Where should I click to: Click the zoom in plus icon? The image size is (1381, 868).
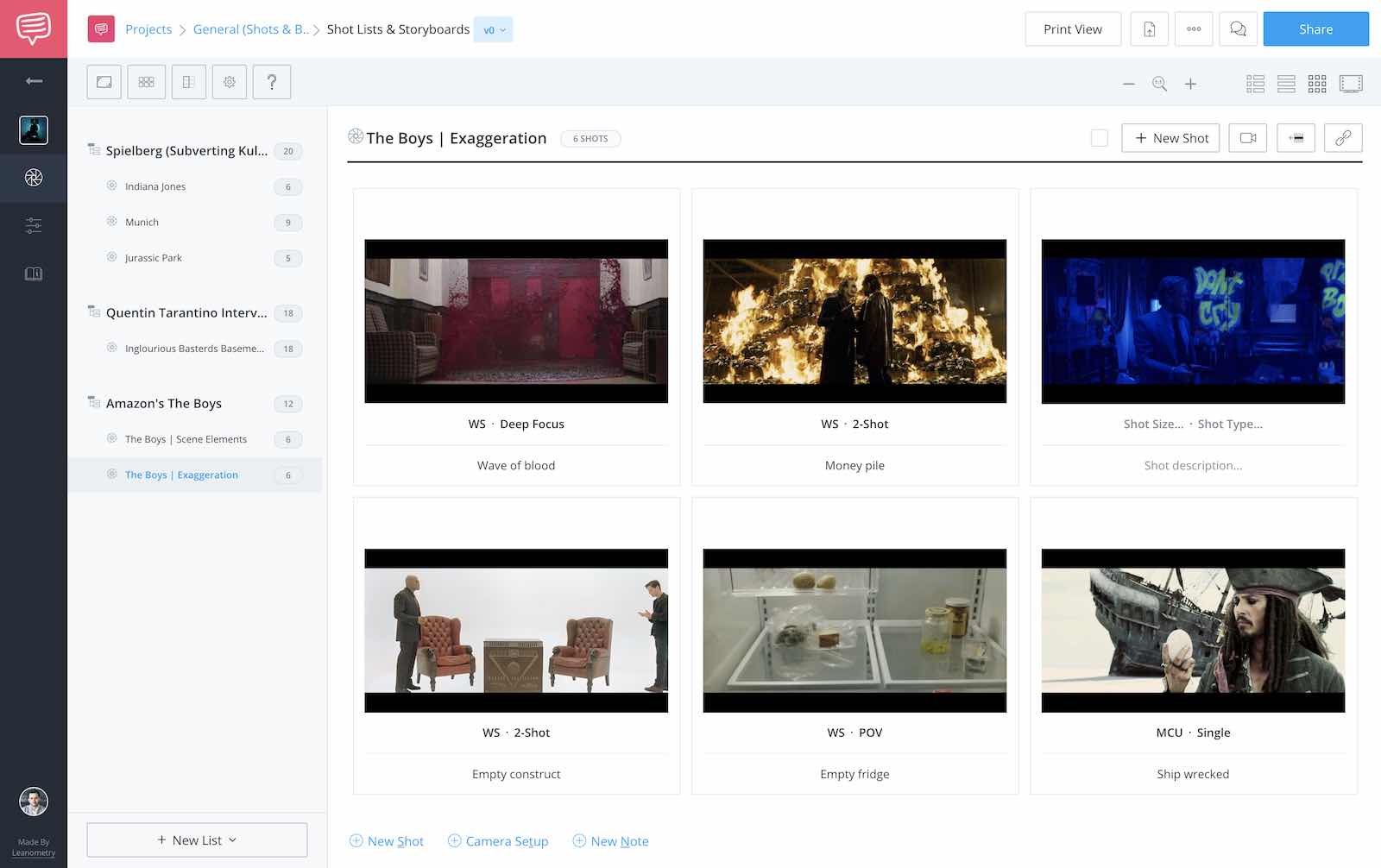coord(1191,84)
